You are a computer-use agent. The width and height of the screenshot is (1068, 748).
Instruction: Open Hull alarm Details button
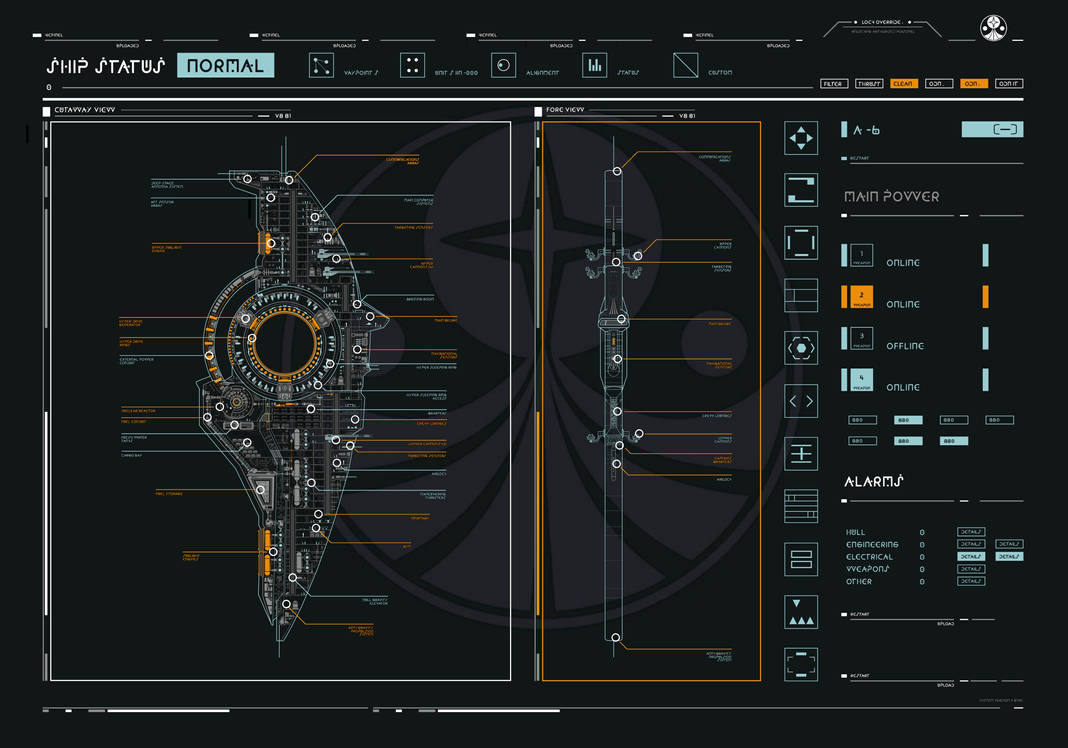point(971,532)
